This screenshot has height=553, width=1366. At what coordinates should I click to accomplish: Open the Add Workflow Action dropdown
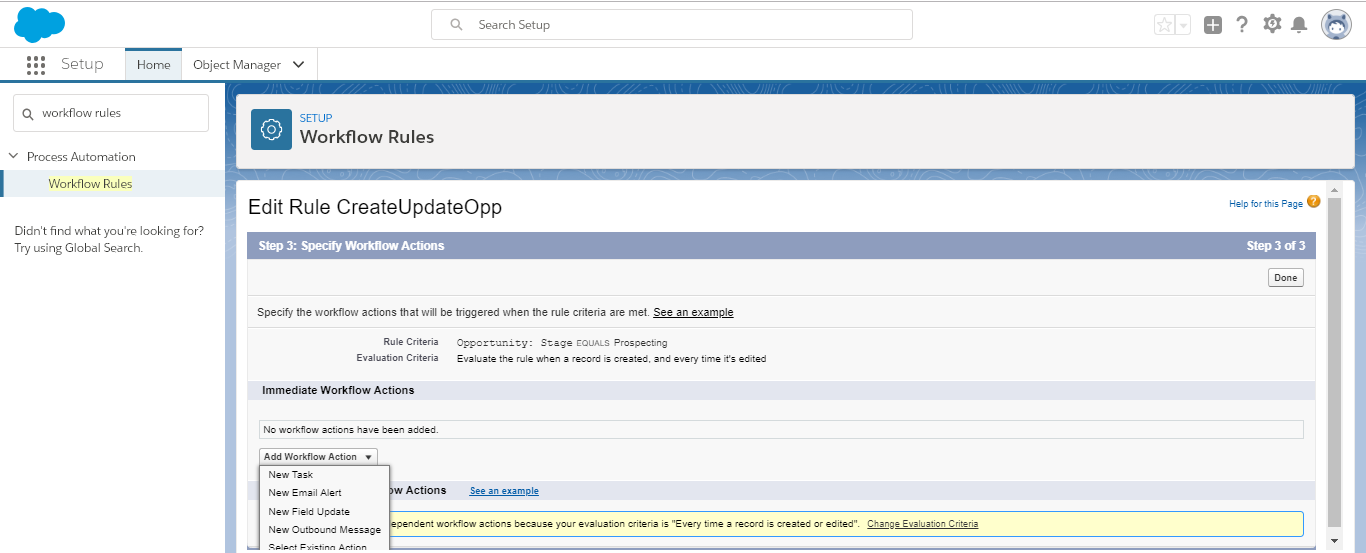point(318,457)
